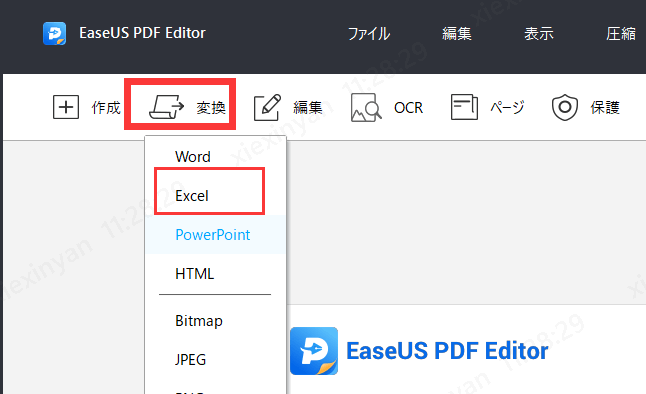This screenshot has height=394, width=646.
Task: Choose JPEG conversion option
Action: pyautogui.click(x=215, y=359)
